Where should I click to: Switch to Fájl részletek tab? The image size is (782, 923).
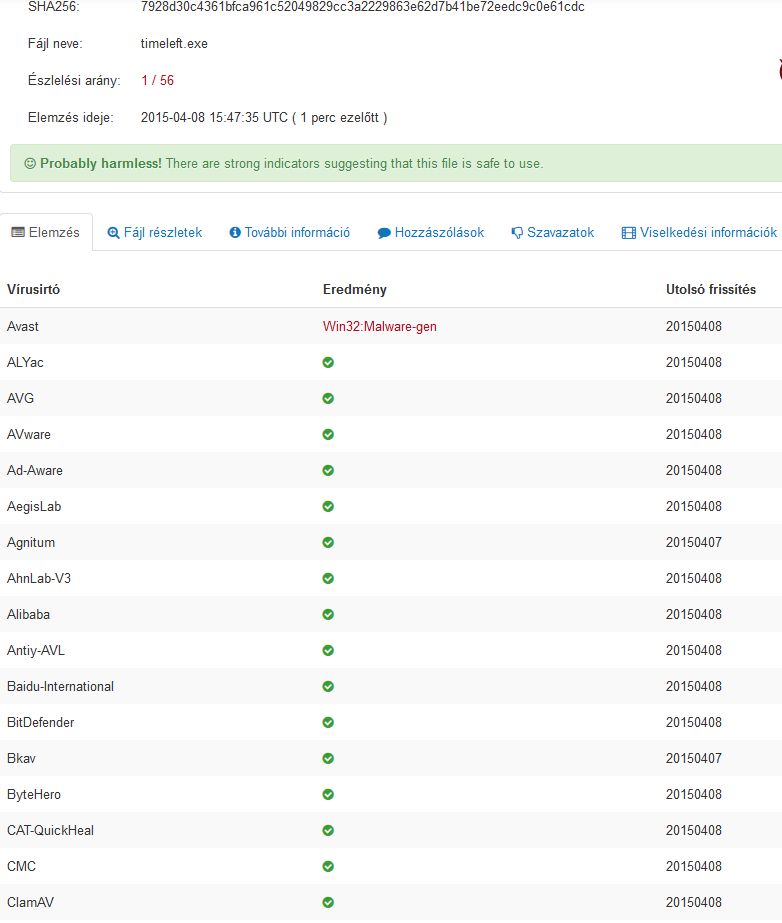[154, 233]
